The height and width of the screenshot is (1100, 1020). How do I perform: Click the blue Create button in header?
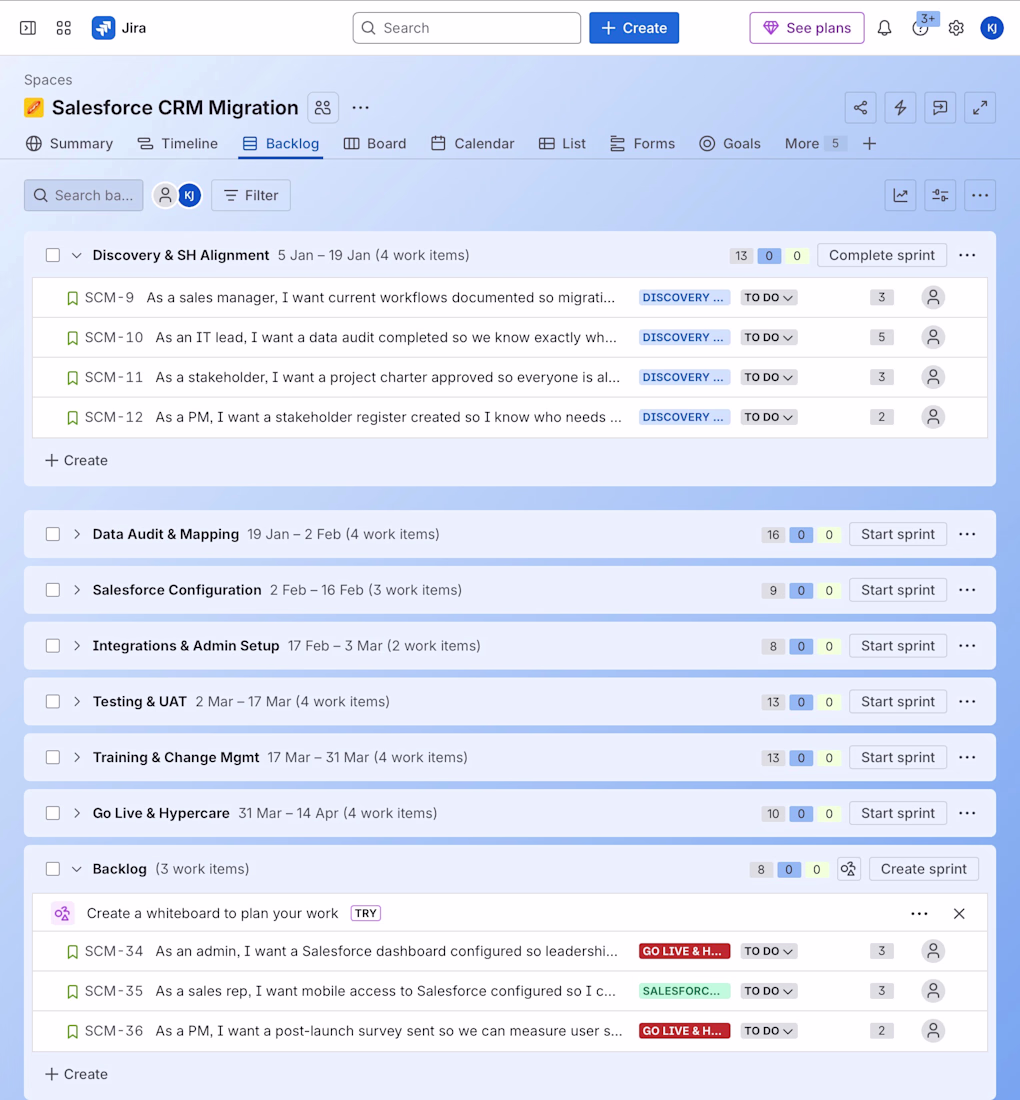634,28
